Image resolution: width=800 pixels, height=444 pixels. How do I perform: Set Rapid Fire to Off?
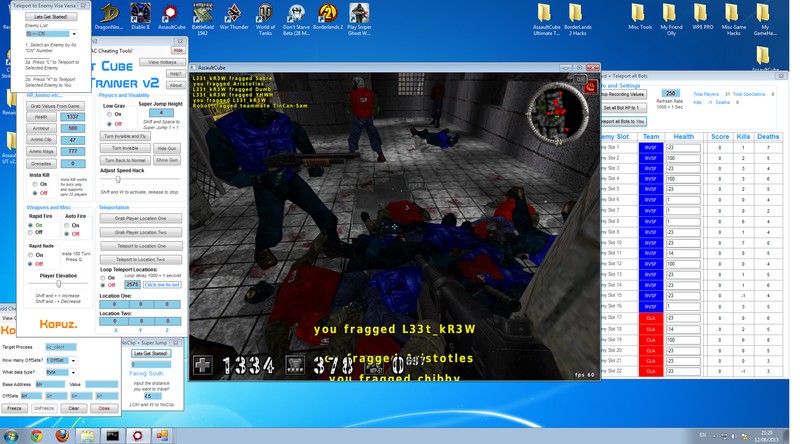click(31, 233)
